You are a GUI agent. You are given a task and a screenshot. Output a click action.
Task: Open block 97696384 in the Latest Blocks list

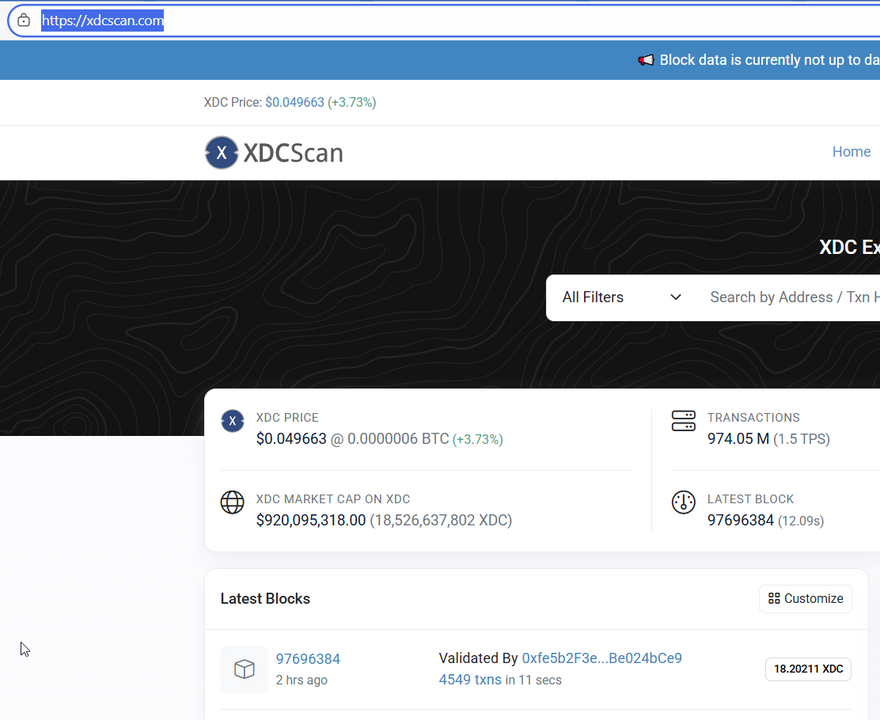click(x=308, y=659)
